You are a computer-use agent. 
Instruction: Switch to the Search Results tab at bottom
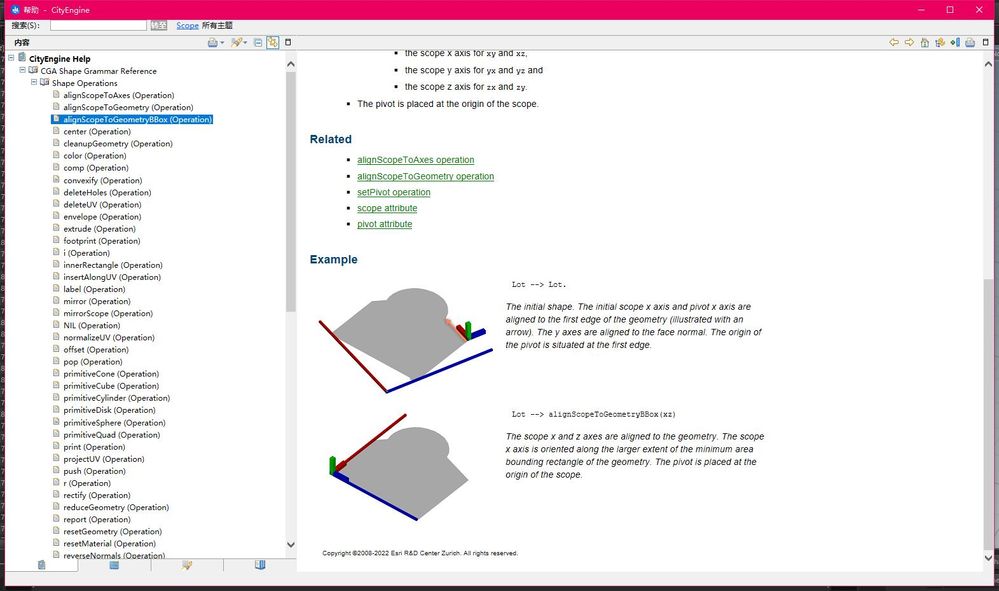coord(187,565)
